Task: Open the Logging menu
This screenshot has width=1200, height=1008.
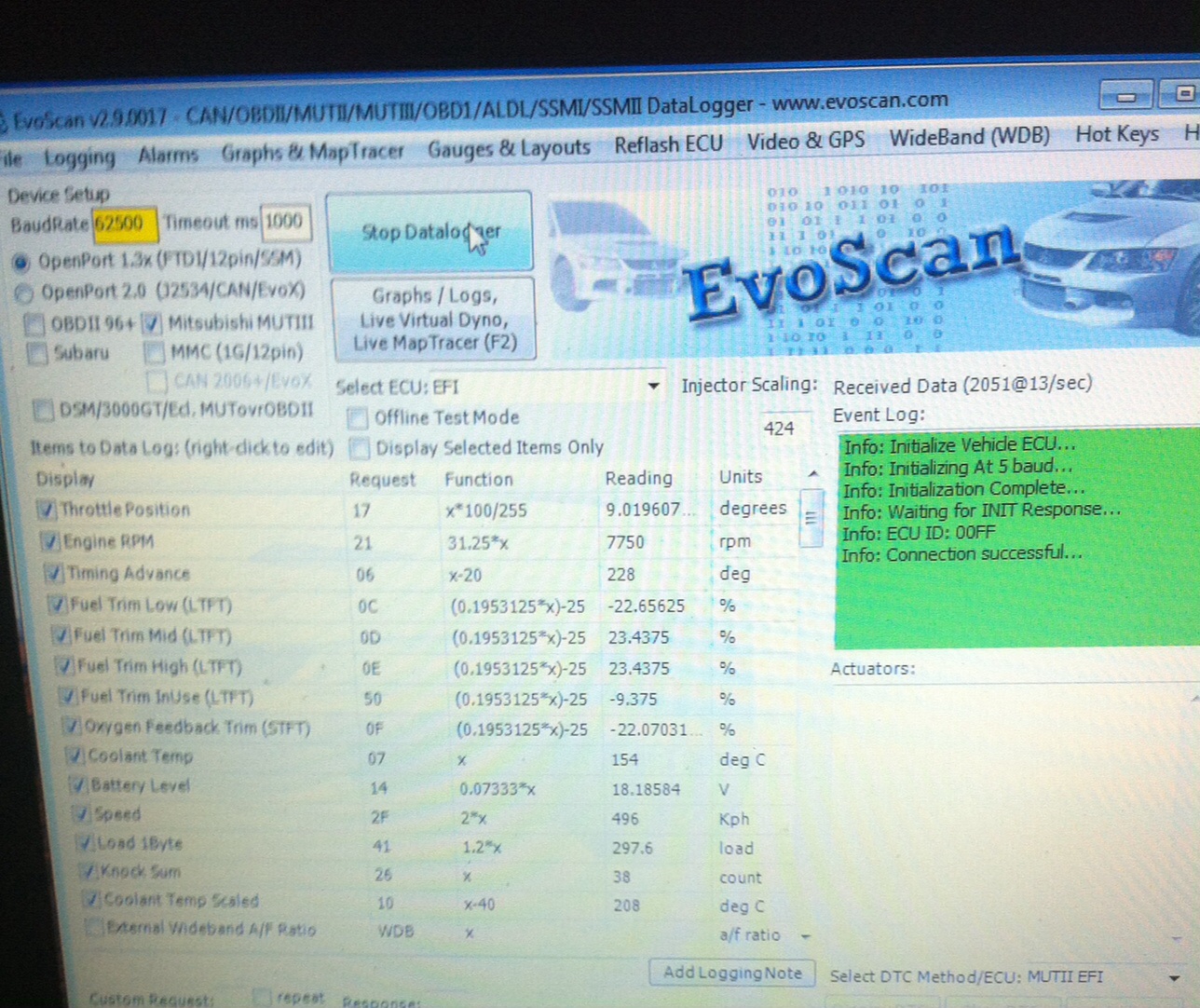Action: (x=79, y=157)
